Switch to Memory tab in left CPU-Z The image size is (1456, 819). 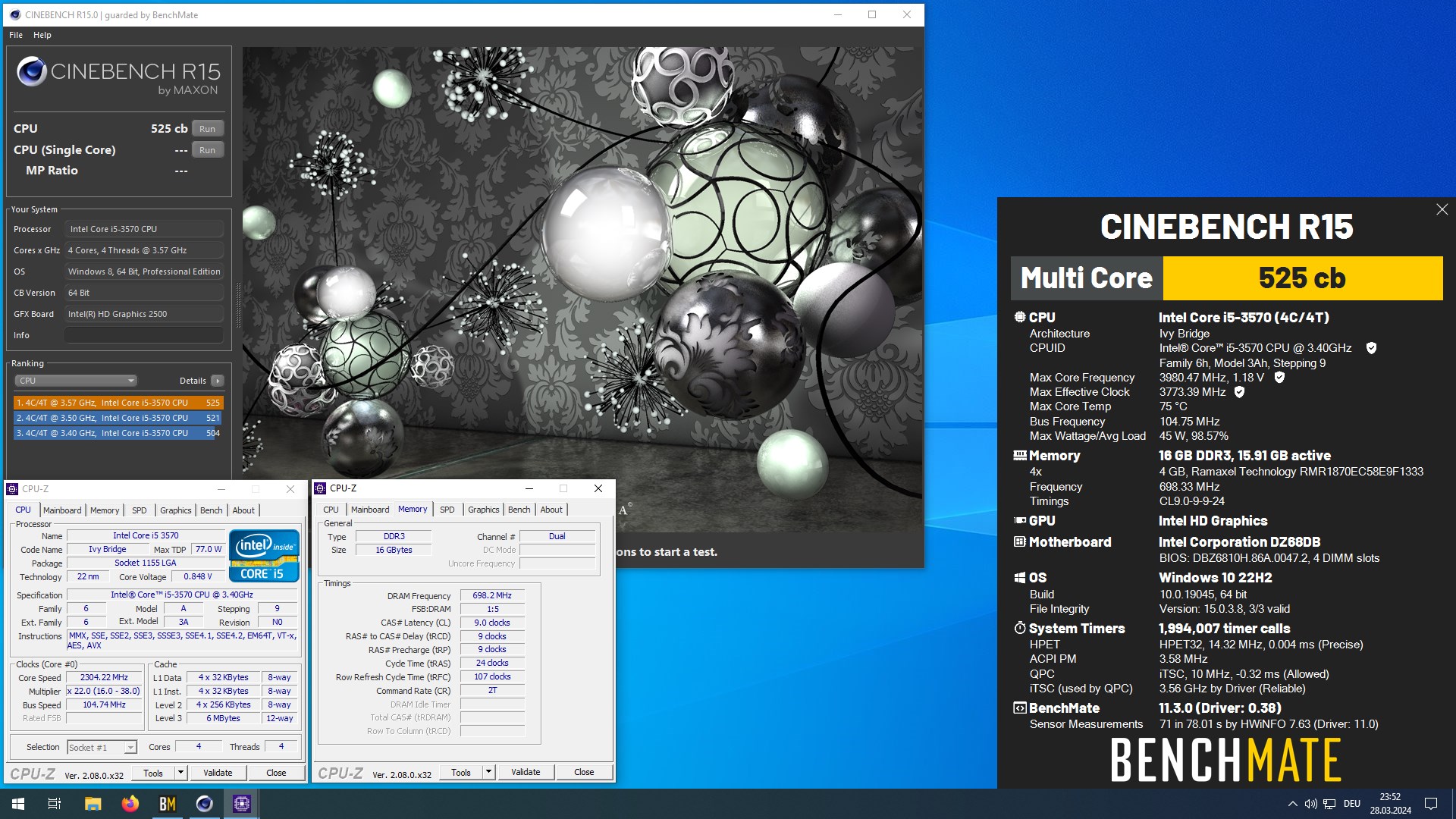[x=105, y=510]
